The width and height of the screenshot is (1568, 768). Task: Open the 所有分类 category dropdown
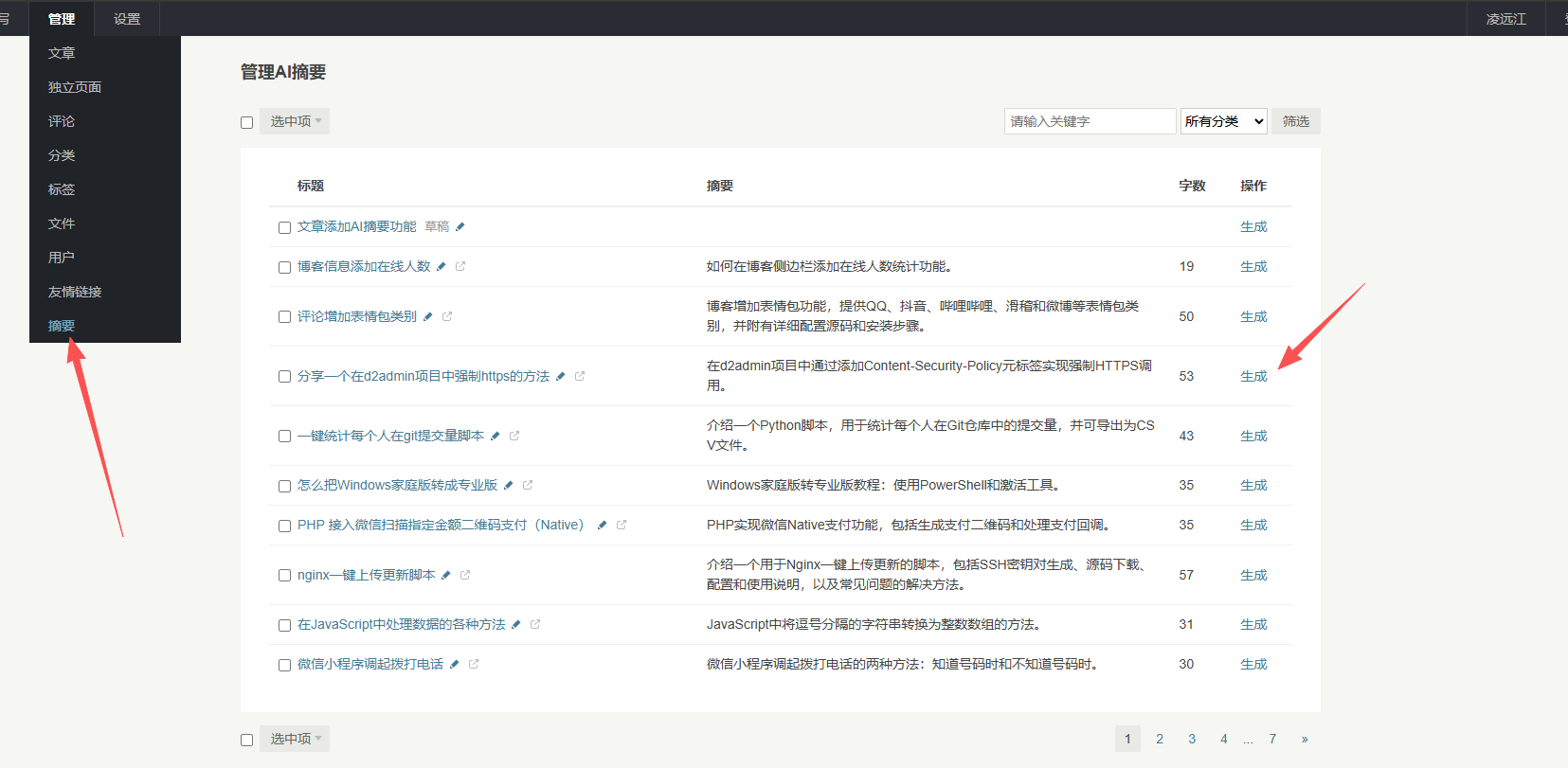click(1223, 121)
